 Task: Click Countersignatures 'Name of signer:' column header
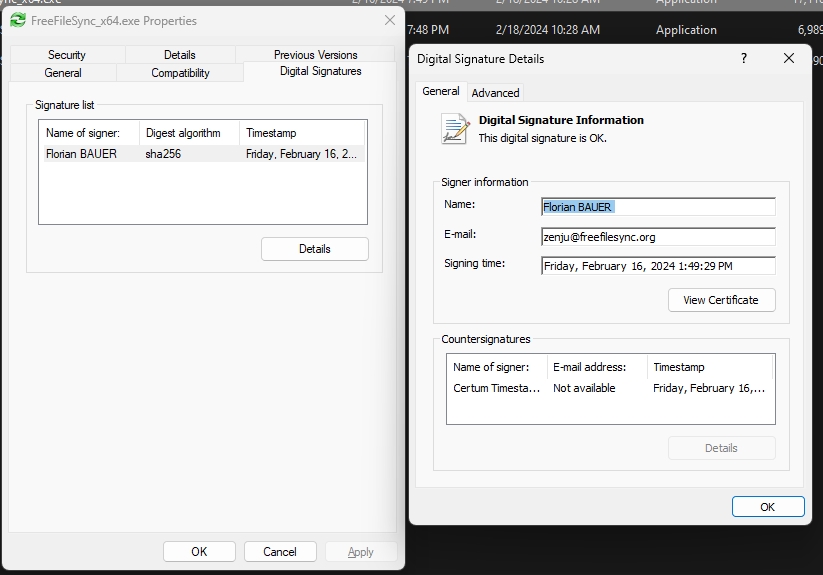497,367
